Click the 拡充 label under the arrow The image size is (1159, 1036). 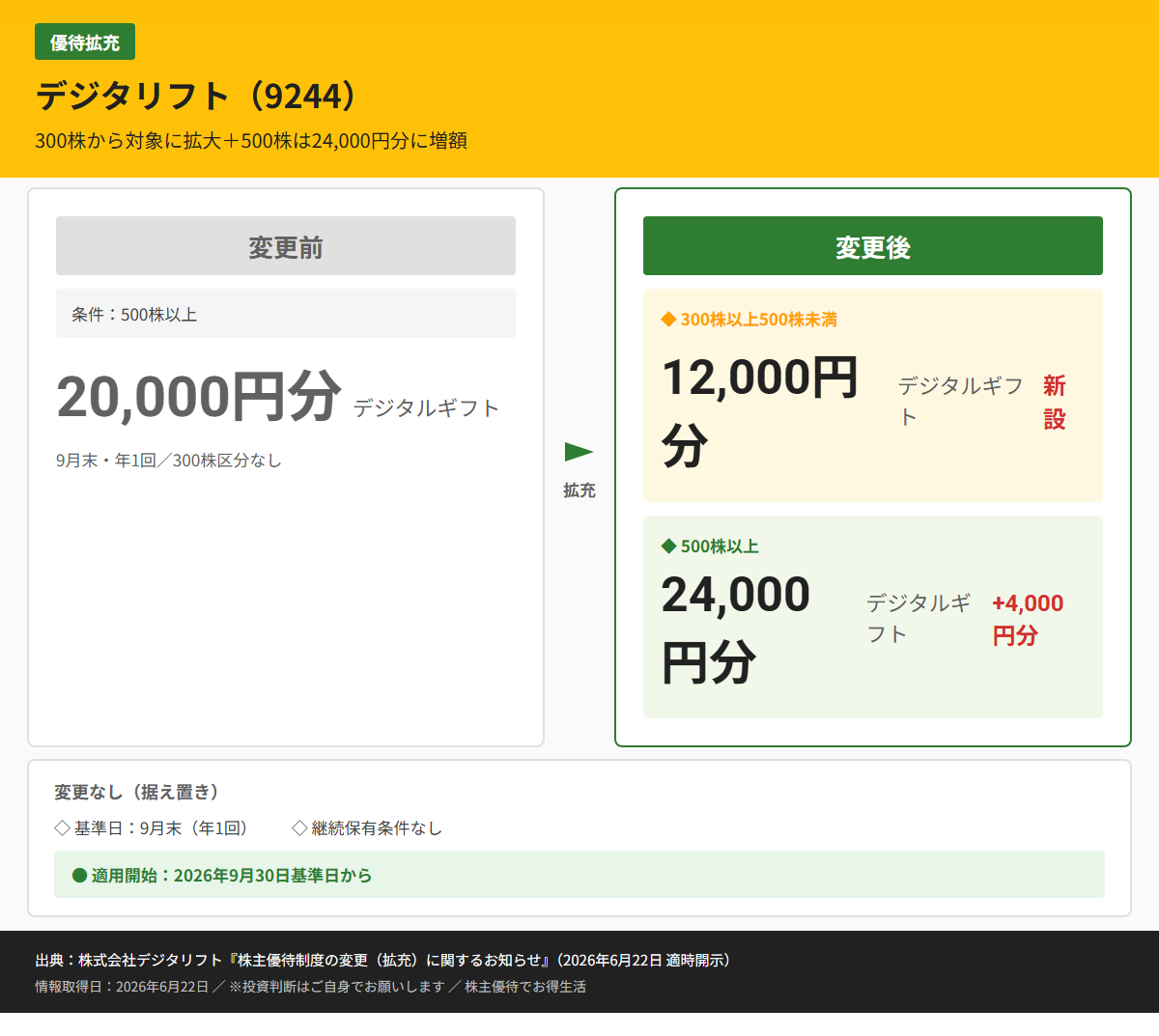click(579, 490)
